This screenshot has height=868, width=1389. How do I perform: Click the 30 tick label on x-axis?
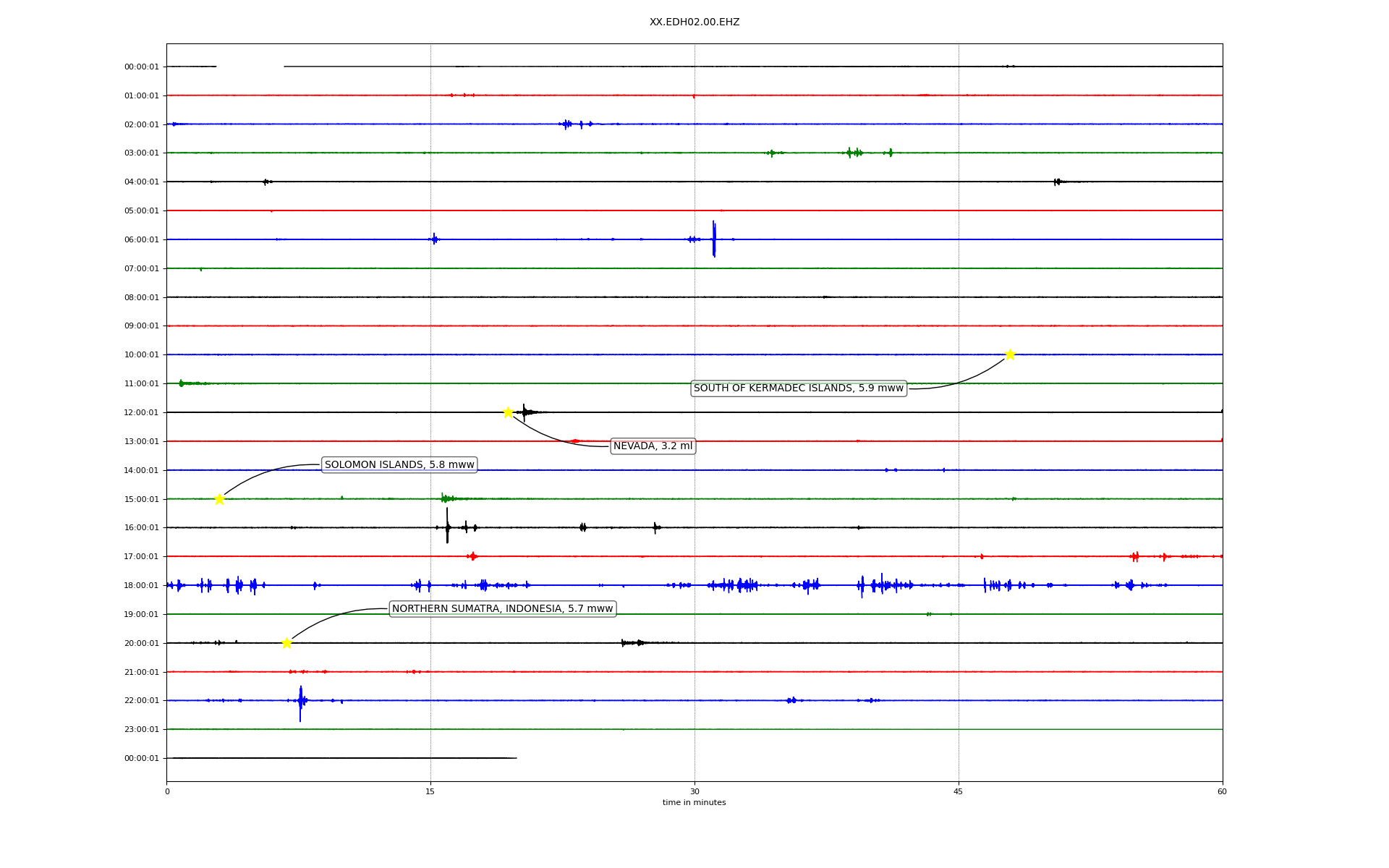pyautogui.click(x=694, y=791)
